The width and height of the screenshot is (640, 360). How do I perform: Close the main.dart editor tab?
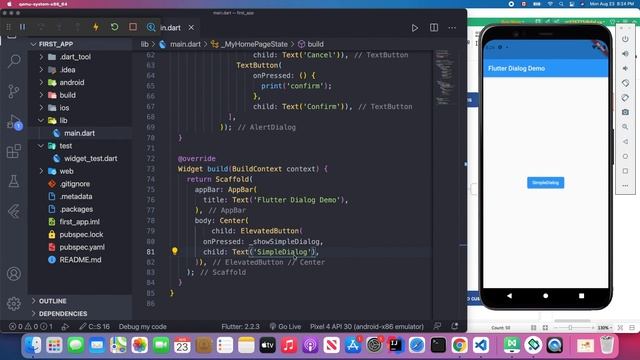pos(191,27)
